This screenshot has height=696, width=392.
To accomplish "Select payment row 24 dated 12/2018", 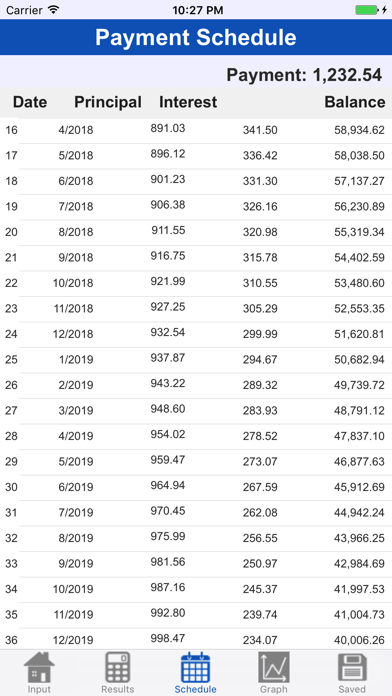I will (196, 334).
